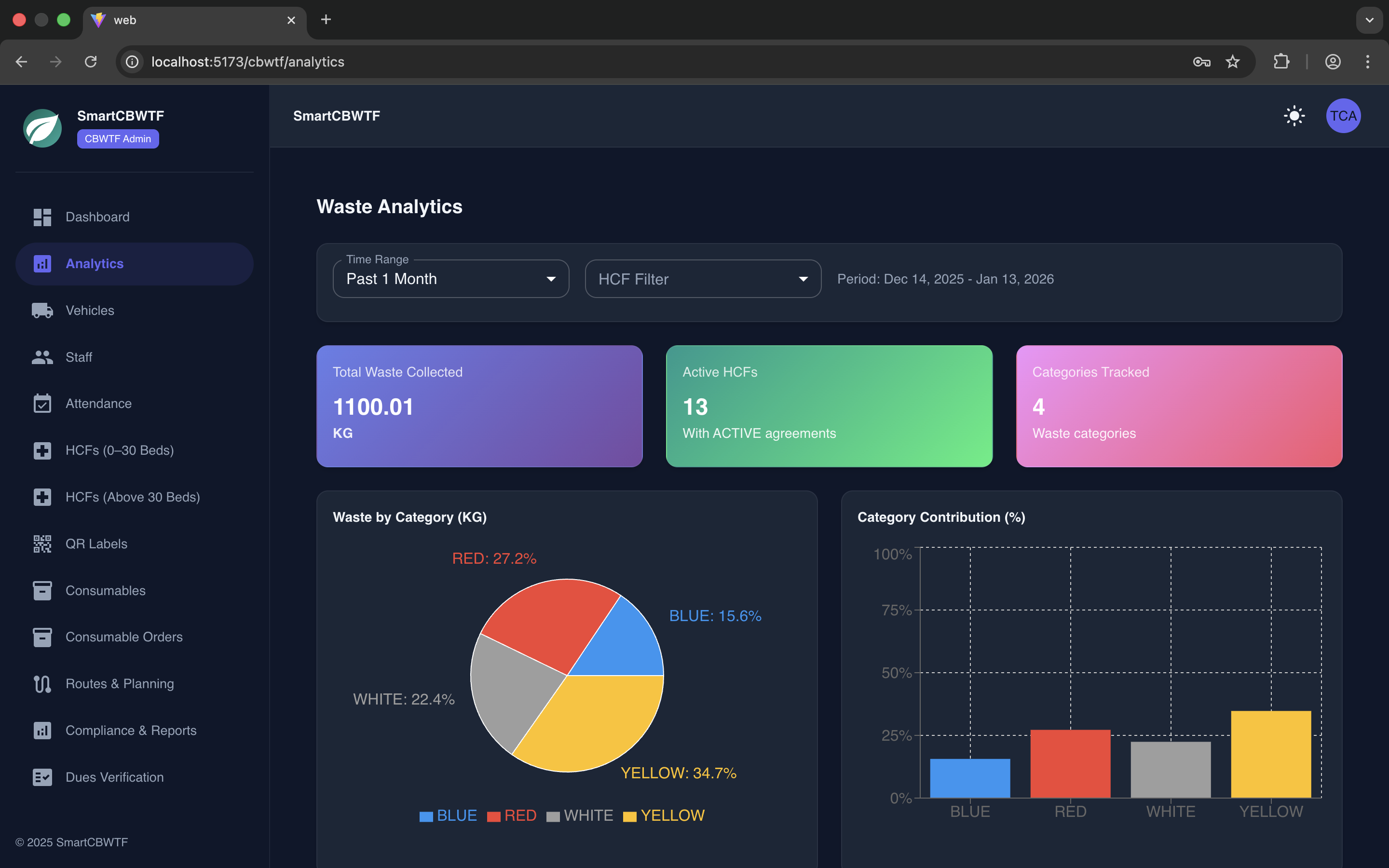Click the Attendance calendar-check icon
1389x868 pixels.
click(42, 403)
